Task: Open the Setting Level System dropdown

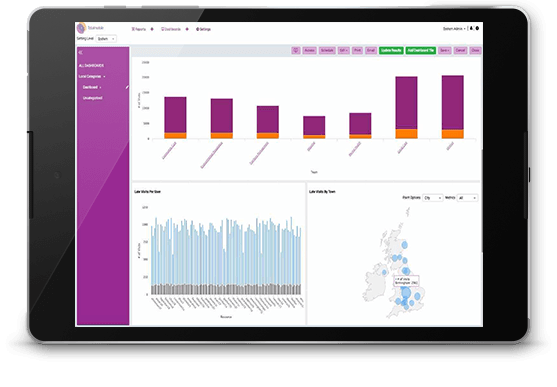Action: (x=106, y=39)
